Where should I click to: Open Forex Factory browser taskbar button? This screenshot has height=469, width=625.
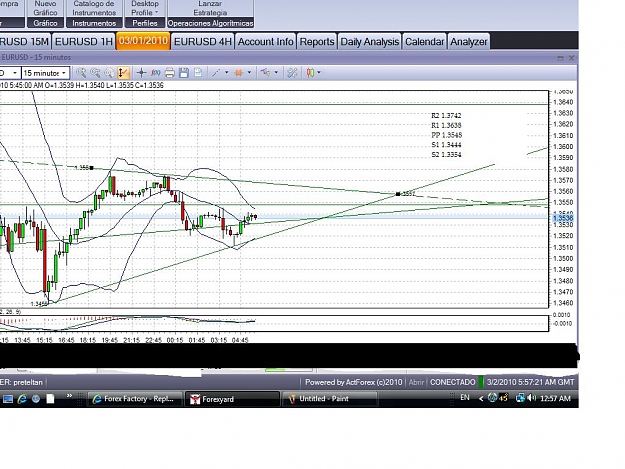click(135, 399)
